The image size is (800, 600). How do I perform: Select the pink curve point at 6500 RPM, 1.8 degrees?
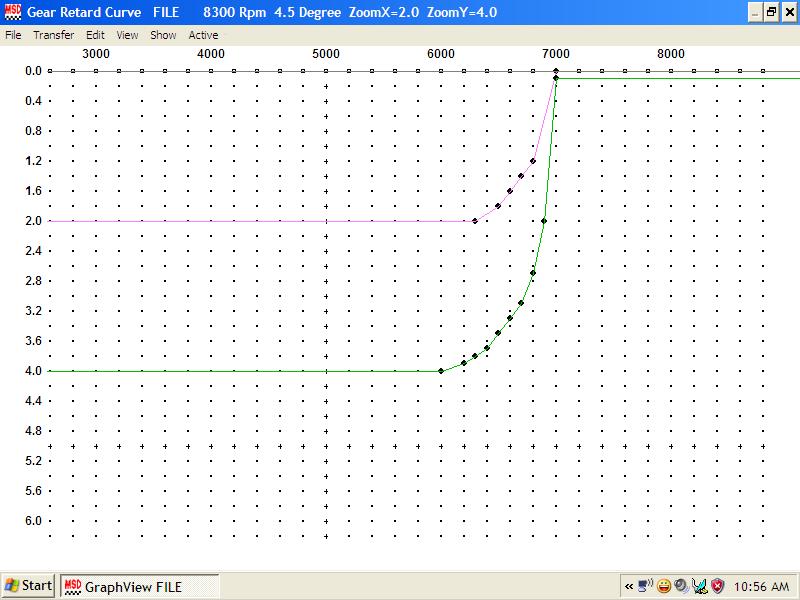498,206
